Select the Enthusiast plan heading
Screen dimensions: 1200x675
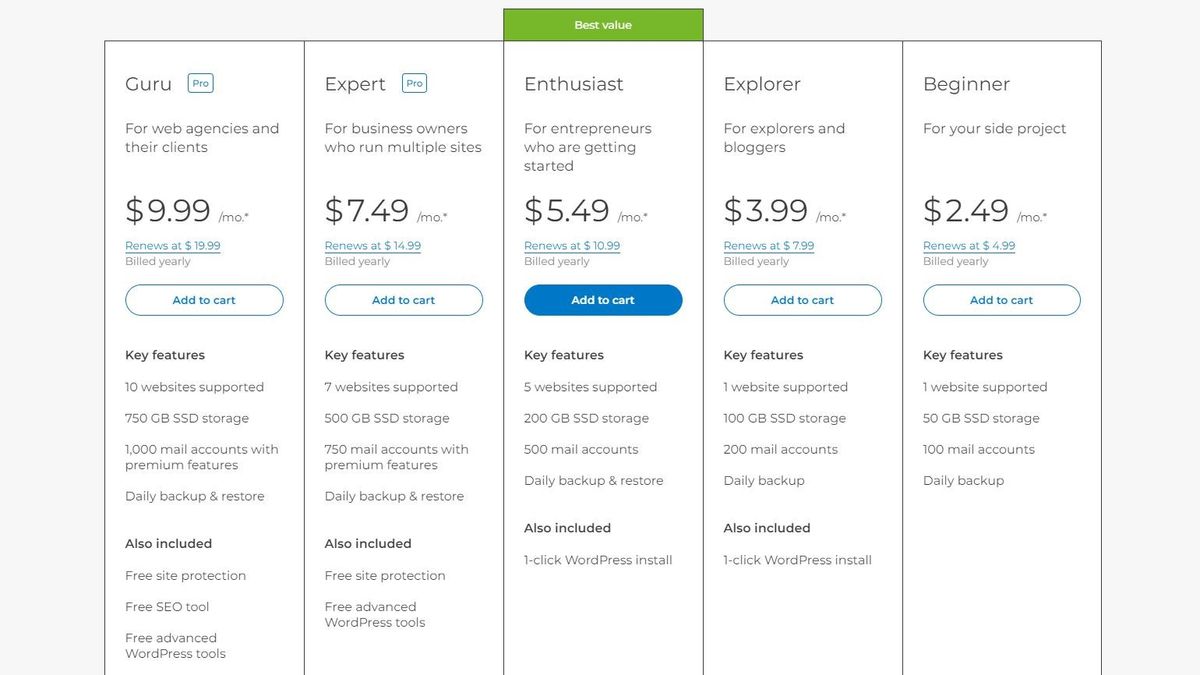[574, 85]
